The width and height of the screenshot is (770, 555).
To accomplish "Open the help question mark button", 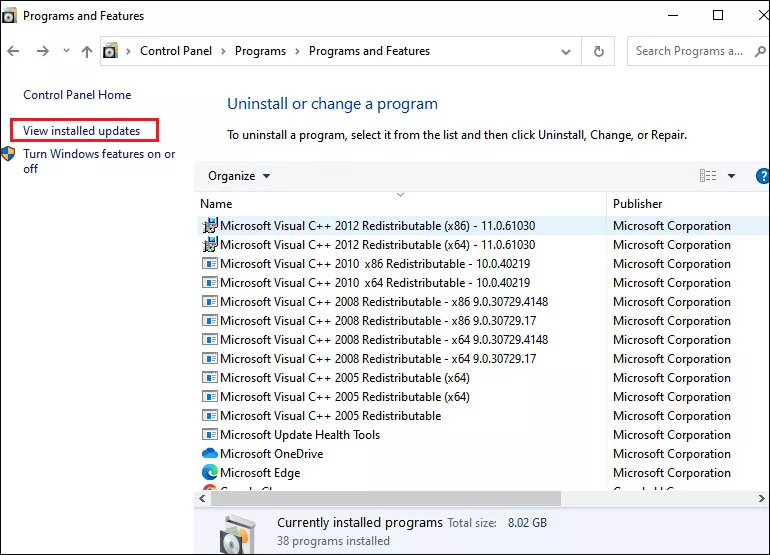I will 763,176.
